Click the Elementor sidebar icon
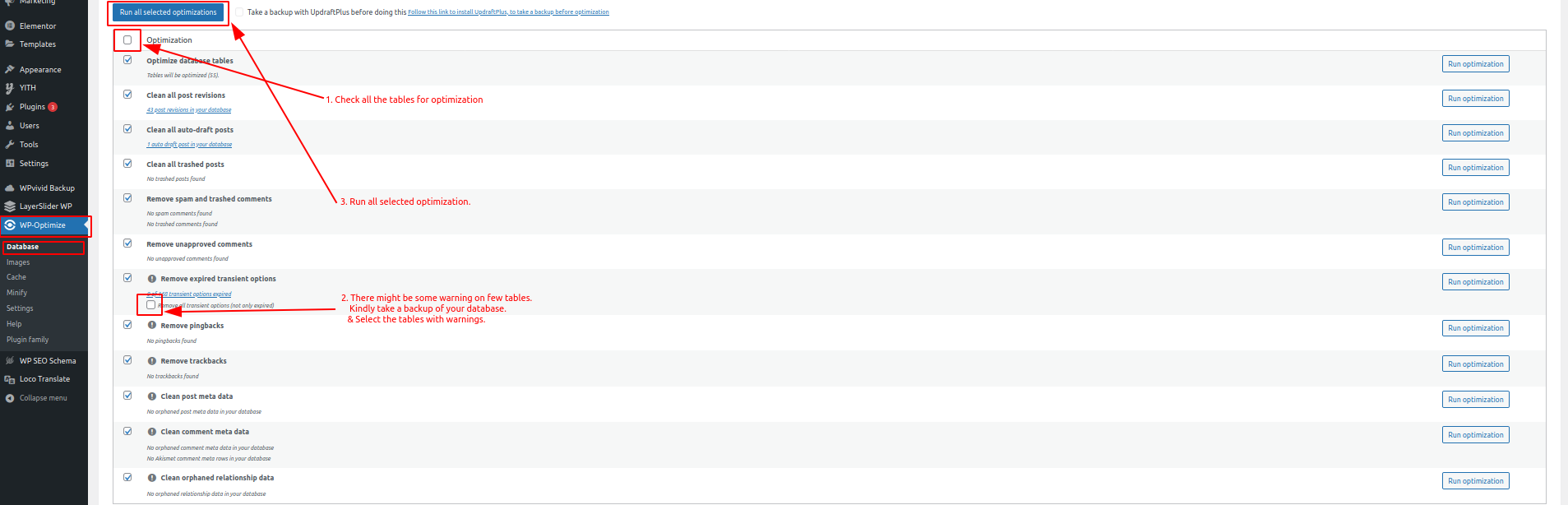Image resolution: width=1568 pixels, height=505 pixels. 10,26
